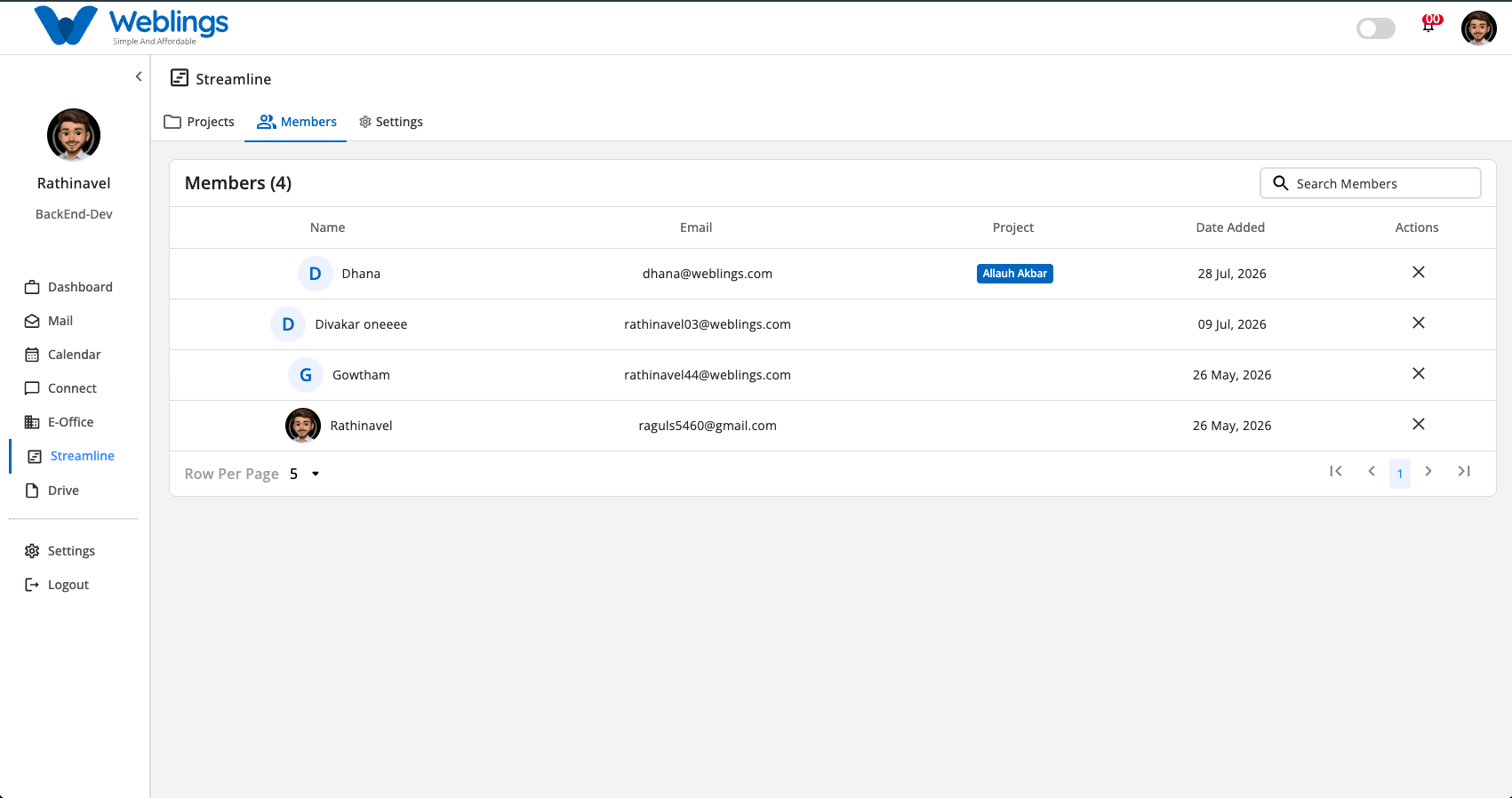Open Calendar from the sidebar
This screenshot has width=1512, height=798.
pyautogui.click(x=62, y=355)
